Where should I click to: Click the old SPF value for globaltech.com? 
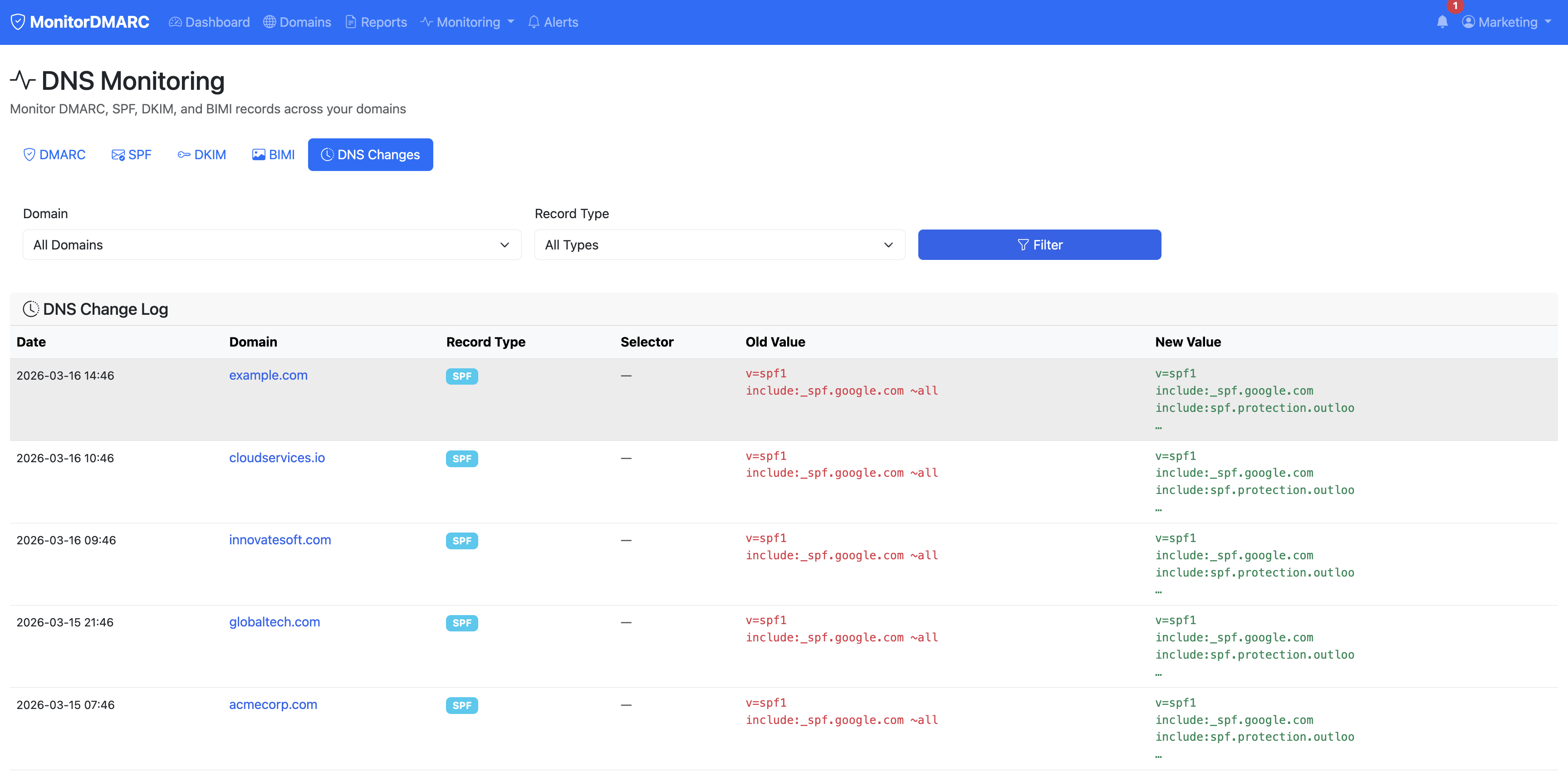[x=842, y=629]
